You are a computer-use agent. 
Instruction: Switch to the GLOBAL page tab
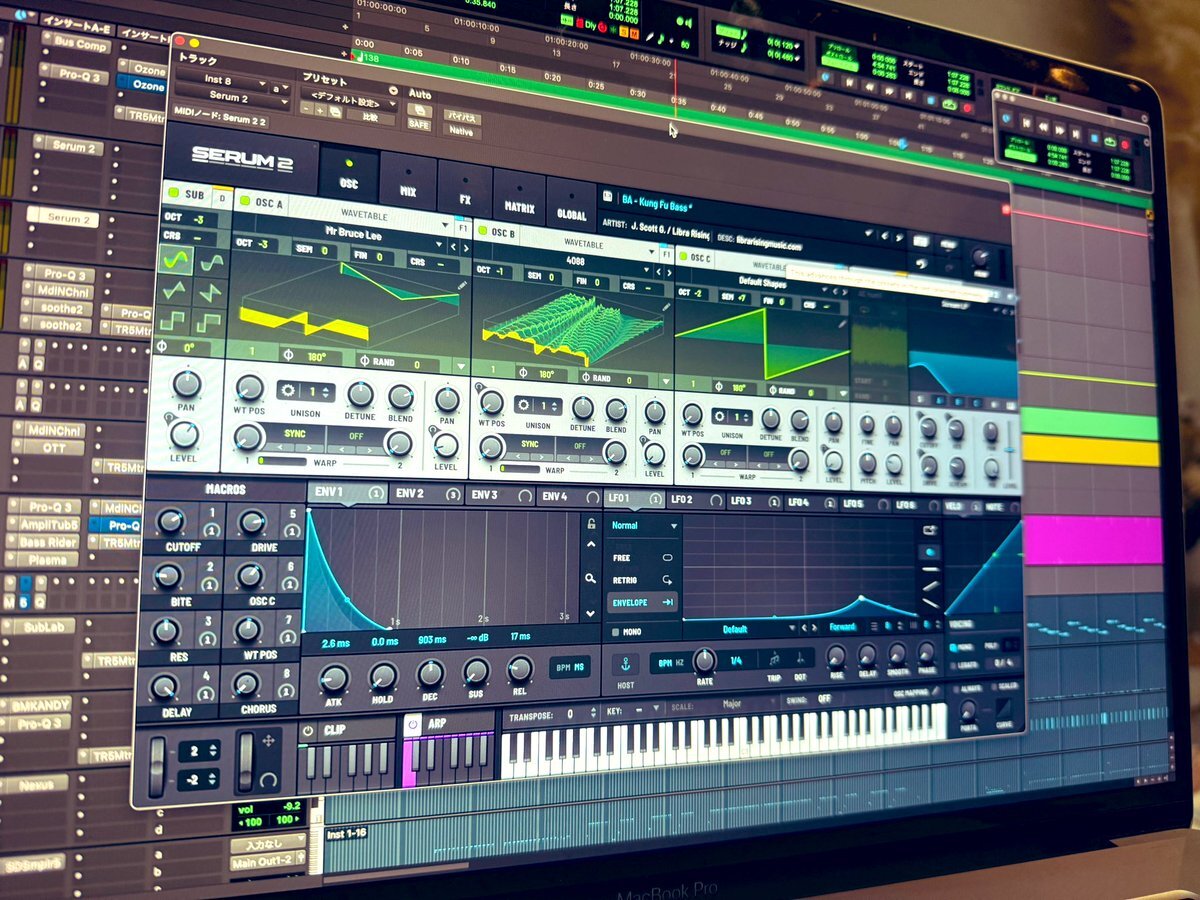click(571, 204)
